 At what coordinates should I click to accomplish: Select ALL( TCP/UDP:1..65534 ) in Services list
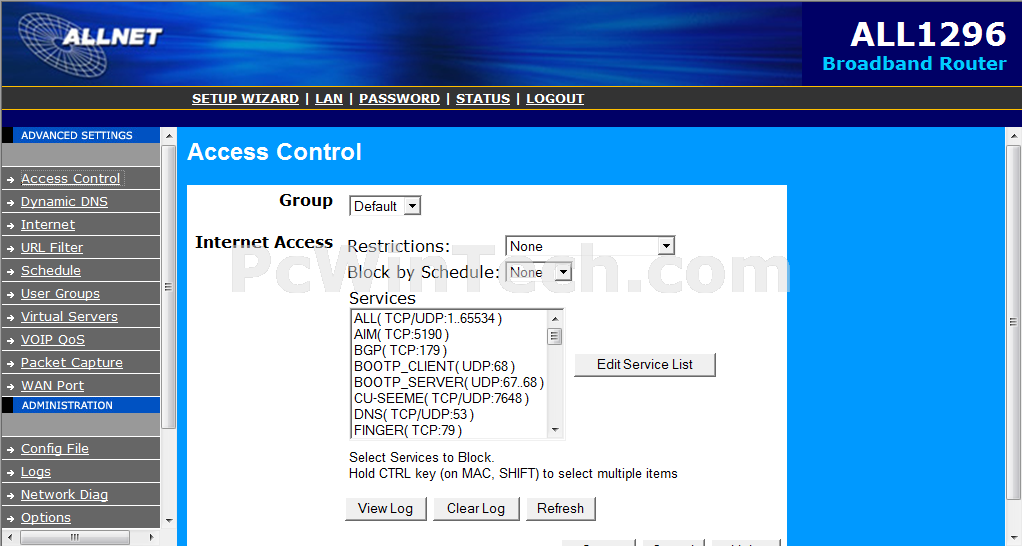428,319
